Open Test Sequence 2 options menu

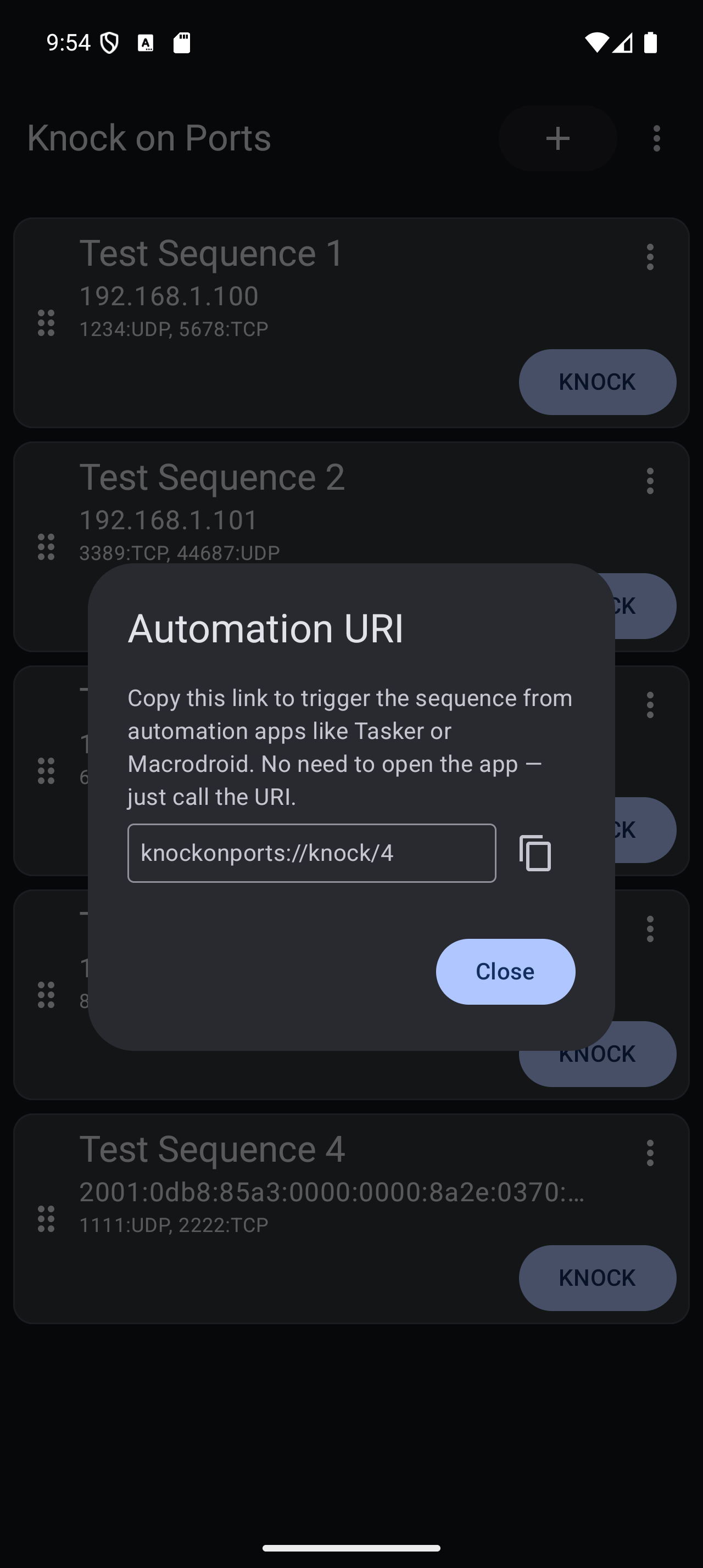click(x=649, y=481)
